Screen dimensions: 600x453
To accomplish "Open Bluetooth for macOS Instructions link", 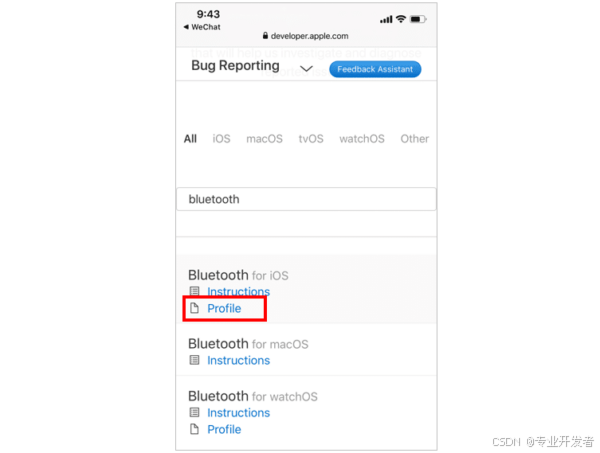I will point(238,360).
